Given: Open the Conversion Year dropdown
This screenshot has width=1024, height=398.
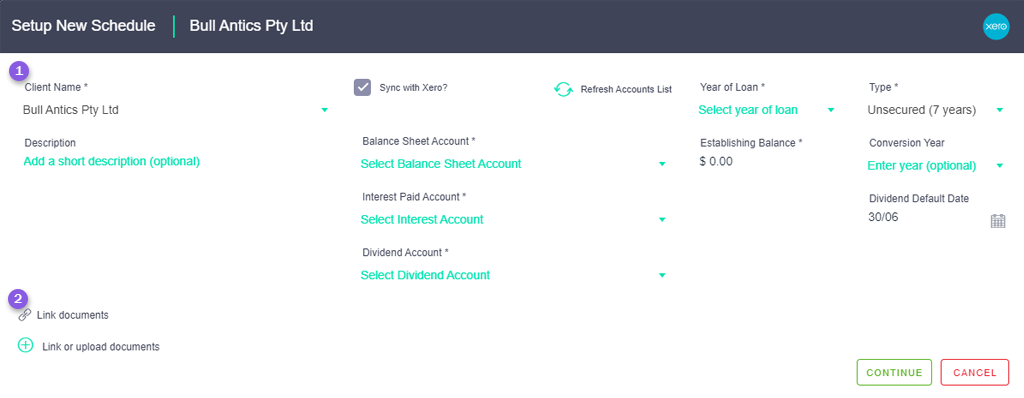Looking at the screenshot, I should 936,165.
